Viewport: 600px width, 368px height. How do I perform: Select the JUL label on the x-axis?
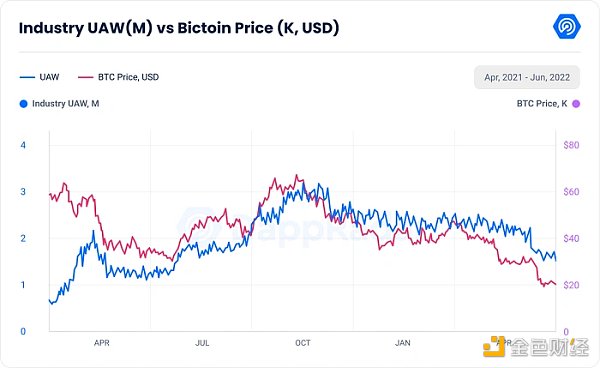click(x=202, y=343)
